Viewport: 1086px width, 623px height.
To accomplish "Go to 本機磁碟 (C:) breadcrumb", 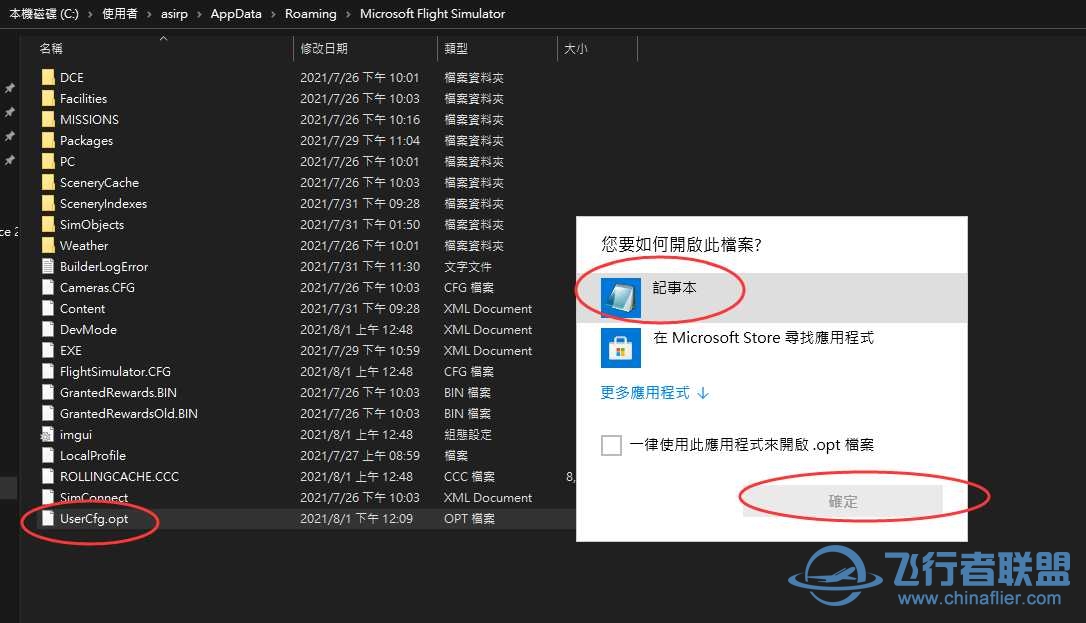I will (44, 14).
